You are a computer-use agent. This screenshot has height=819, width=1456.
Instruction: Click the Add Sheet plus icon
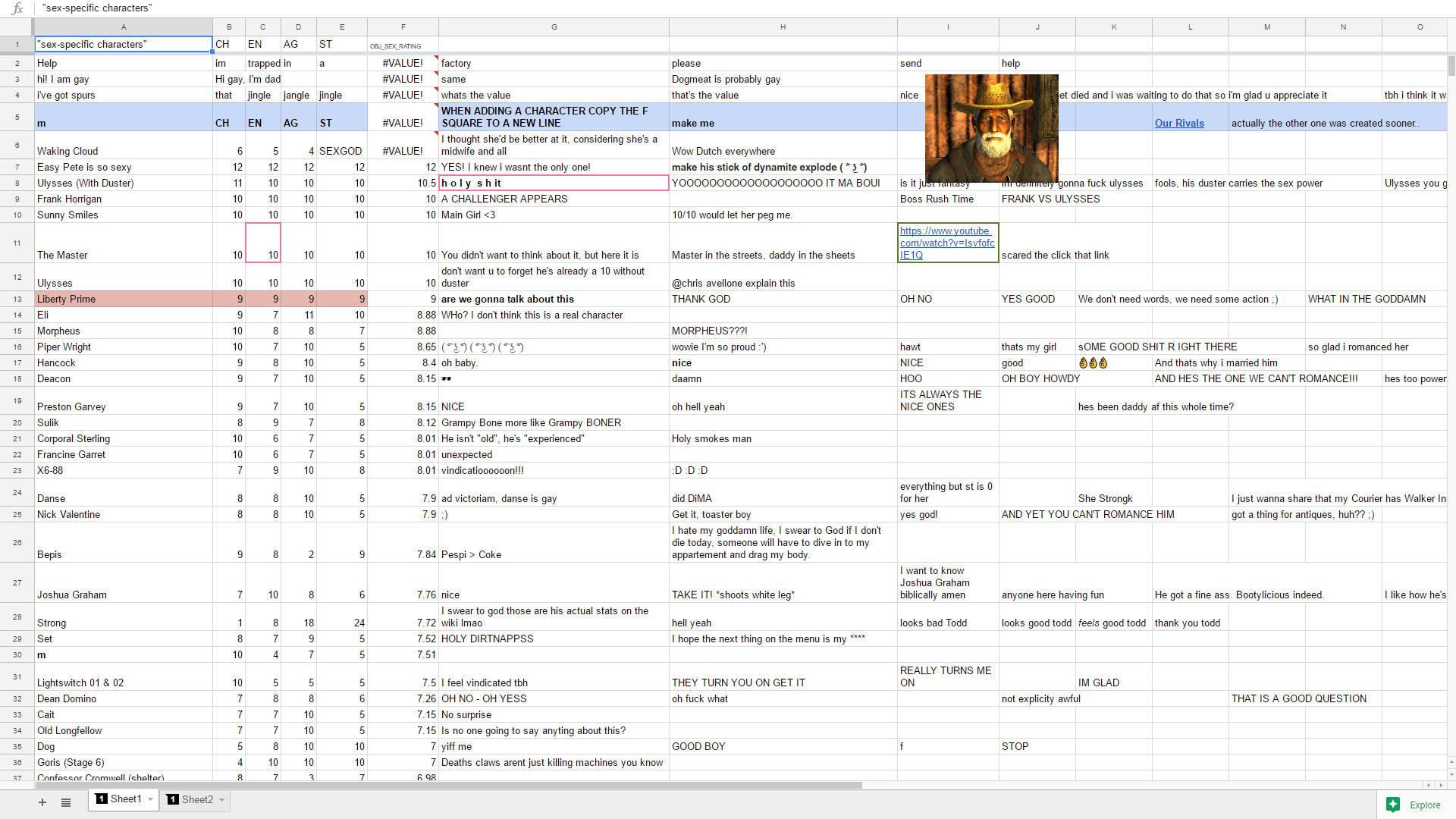pos(42,802)
